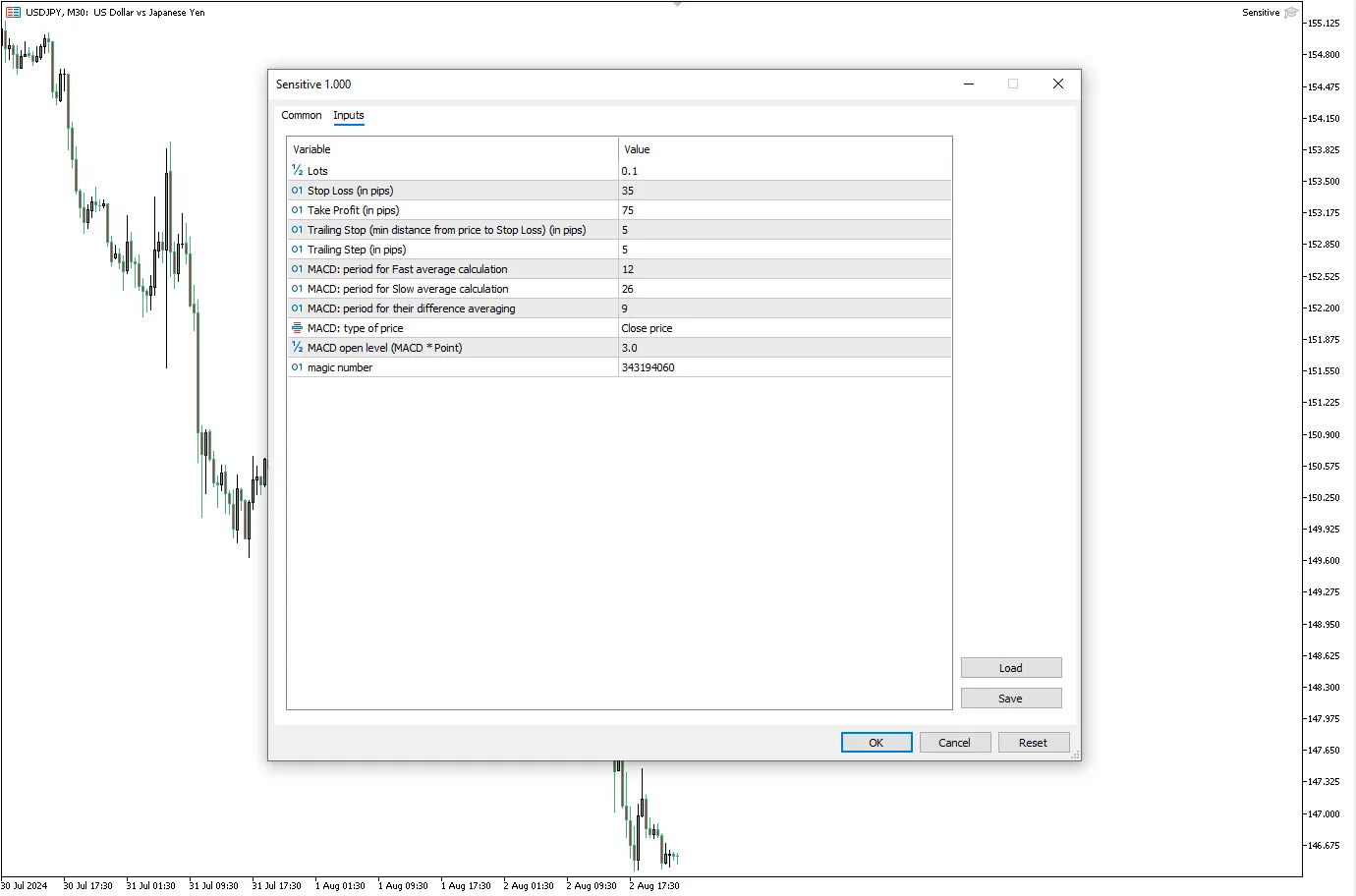The height and width of the screenshot is (896, 1356).
Task: Select the Inputs tab
Action: point(349,115)
